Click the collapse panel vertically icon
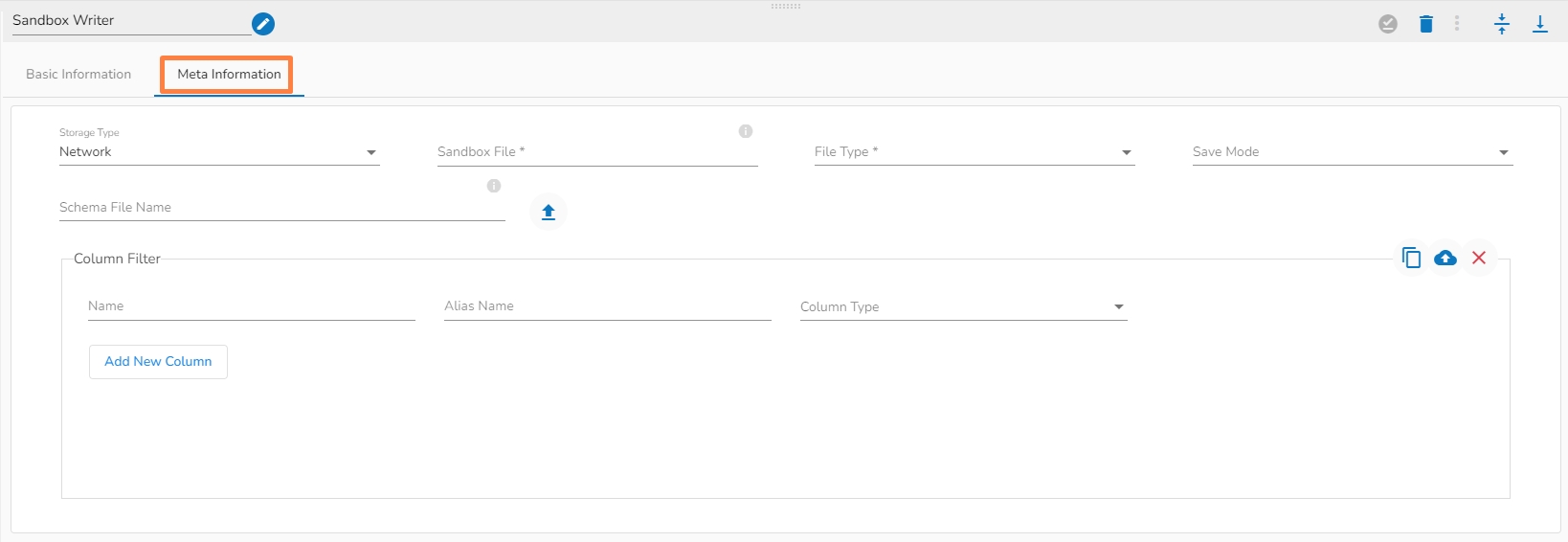The width and height of the screenshot is (1568, 542). click(1502, 24)
